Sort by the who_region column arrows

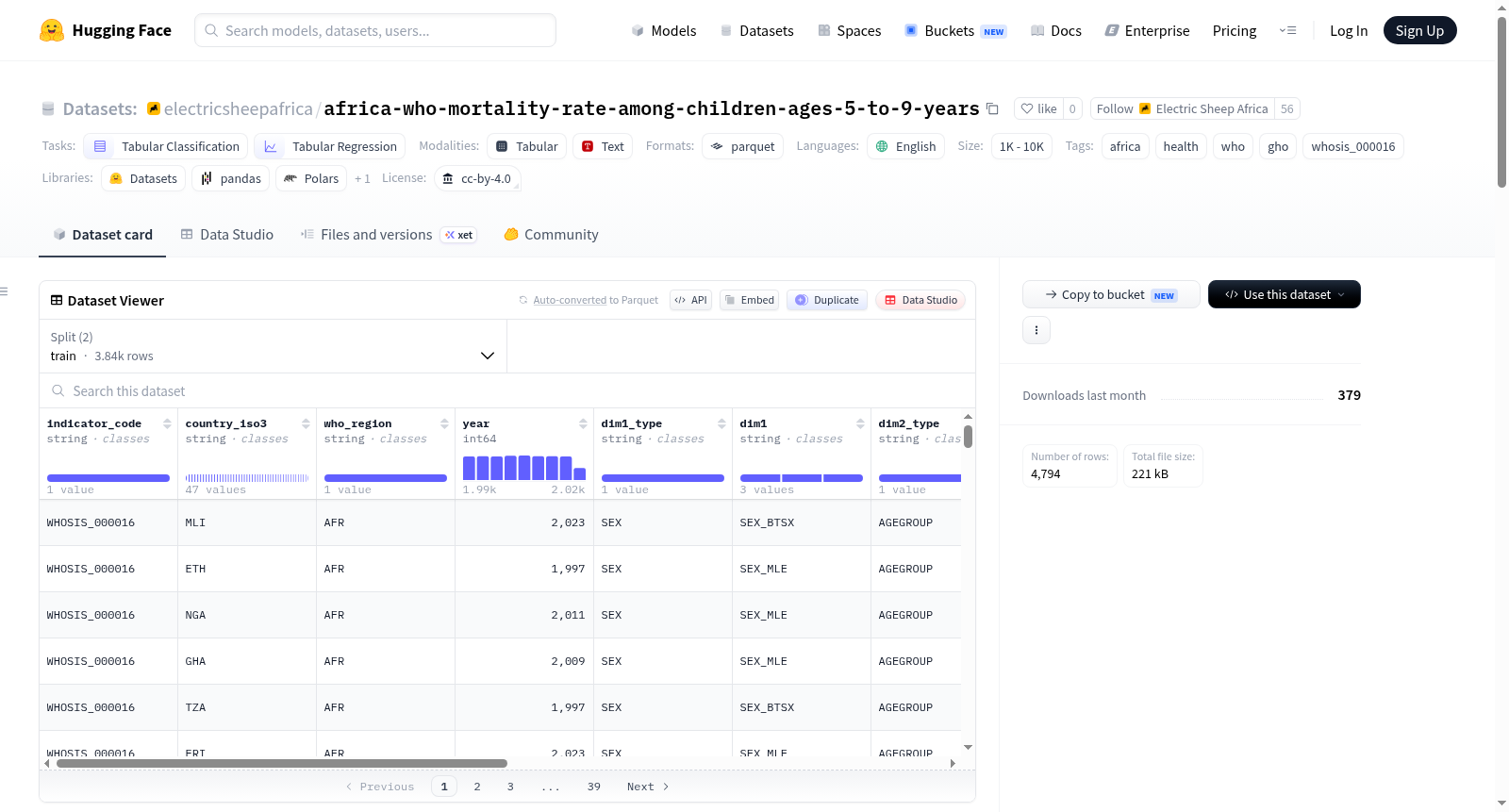click(x=444, y=423)
